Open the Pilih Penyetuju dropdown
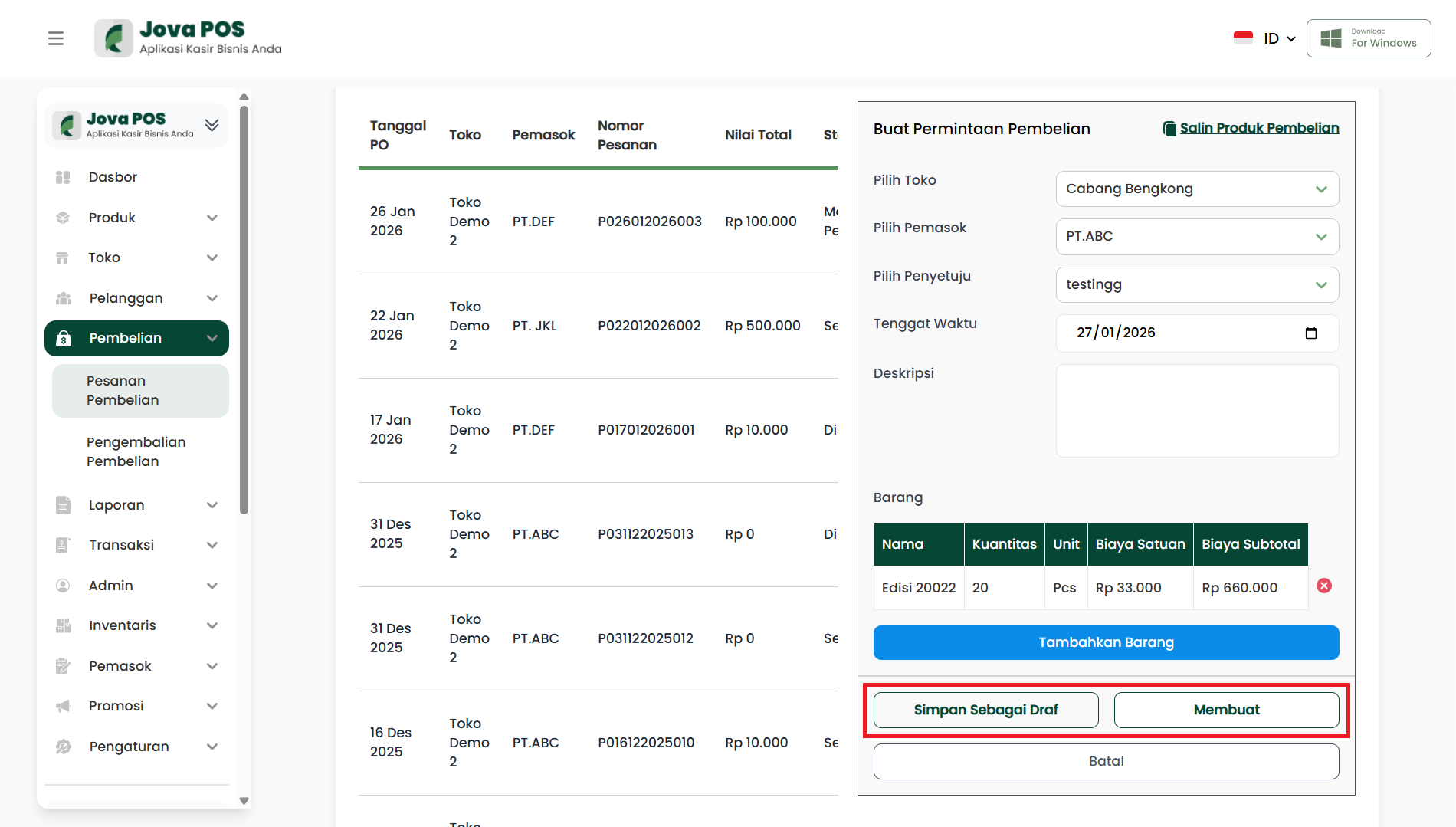This screenshot has height=827, width=1456. 1196,285
